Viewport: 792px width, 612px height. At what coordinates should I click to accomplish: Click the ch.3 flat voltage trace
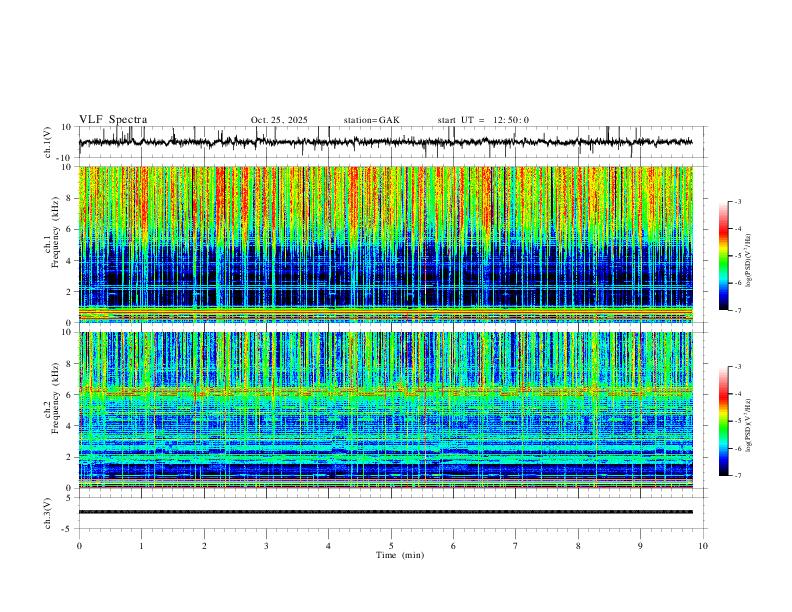pyautogui.click(x=386, y=512)
